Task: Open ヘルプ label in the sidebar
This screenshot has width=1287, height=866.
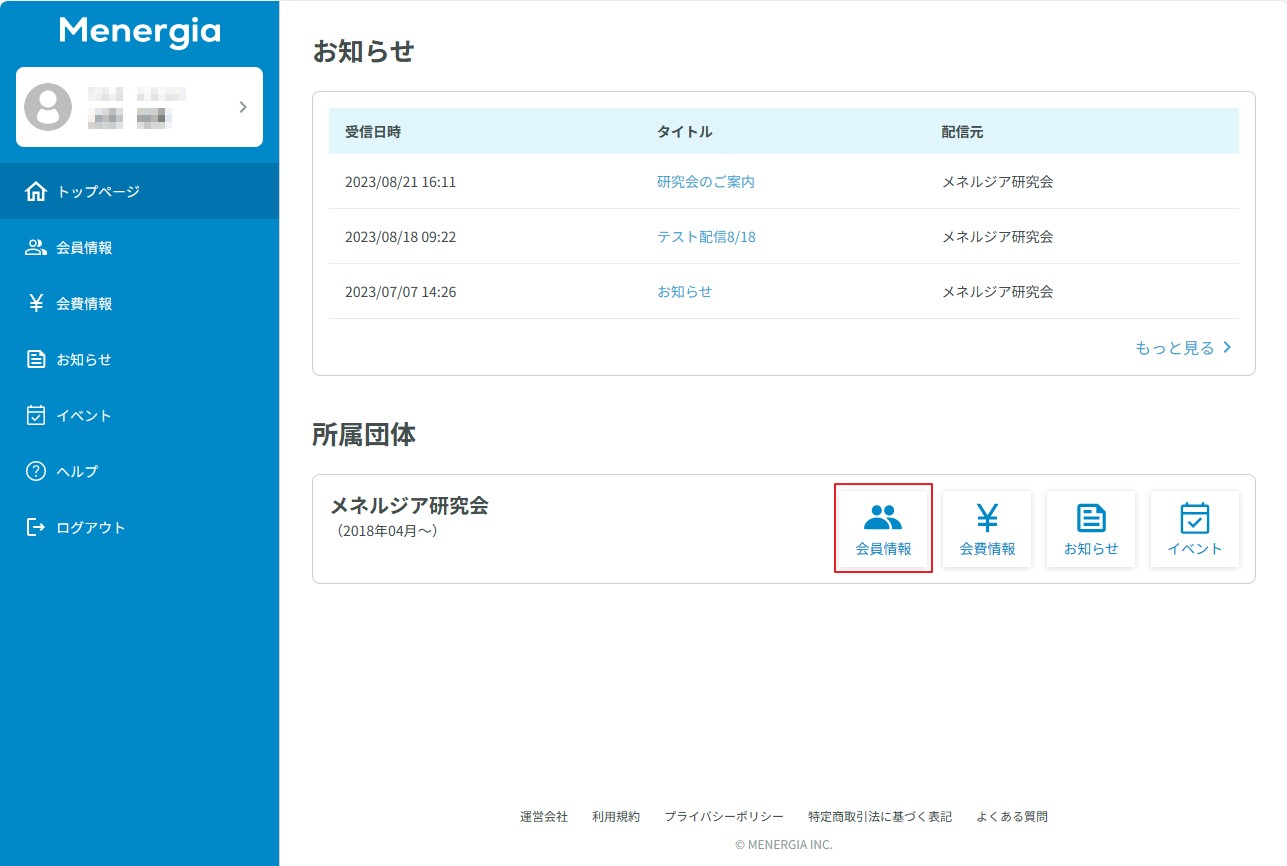Action: tap(77, 471)
